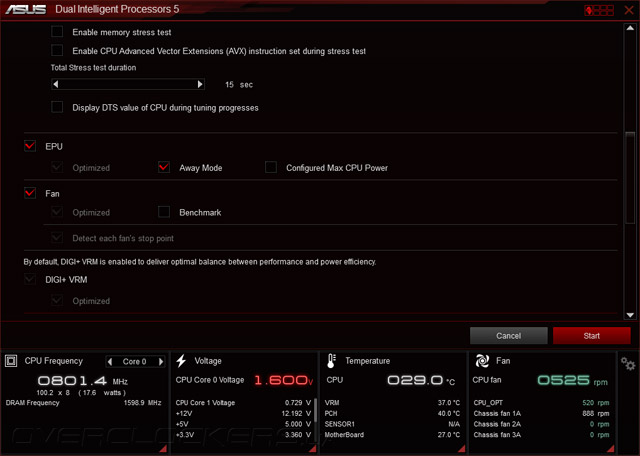This screenshot has height=456, width=640.
Task: Click the CPU_OPT fan row
Action: coord(541,403)
